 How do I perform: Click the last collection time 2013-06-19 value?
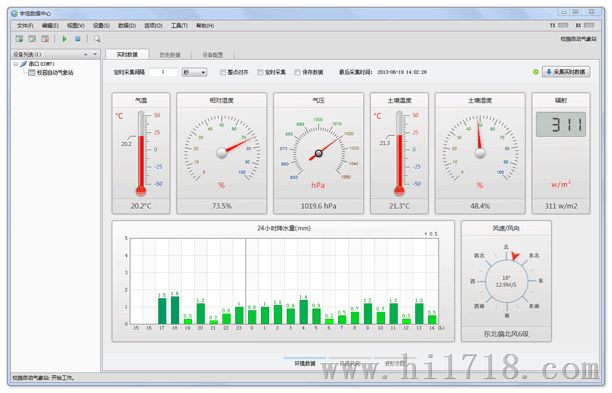[x=402, y=72]
